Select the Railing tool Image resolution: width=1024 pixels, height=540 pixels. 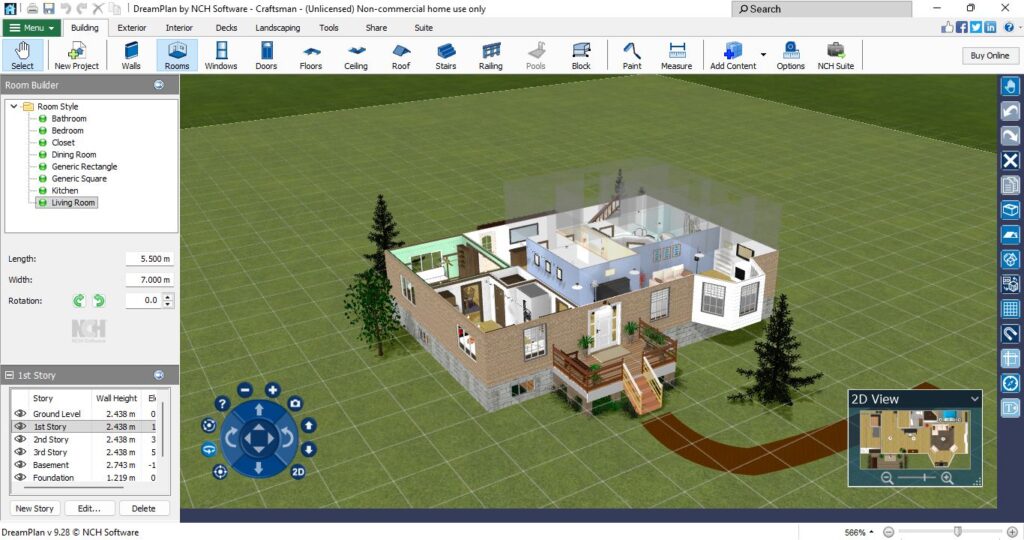pyautogui.click(x=490, y=56)
